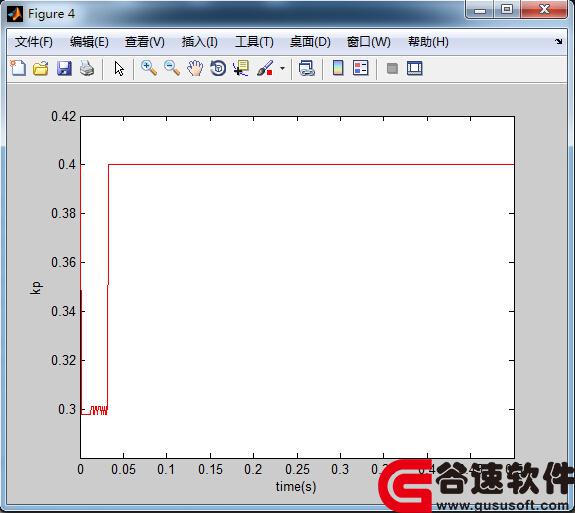
Task: Click the dock figure arrow in menu bar
Action: pos(558,41)
